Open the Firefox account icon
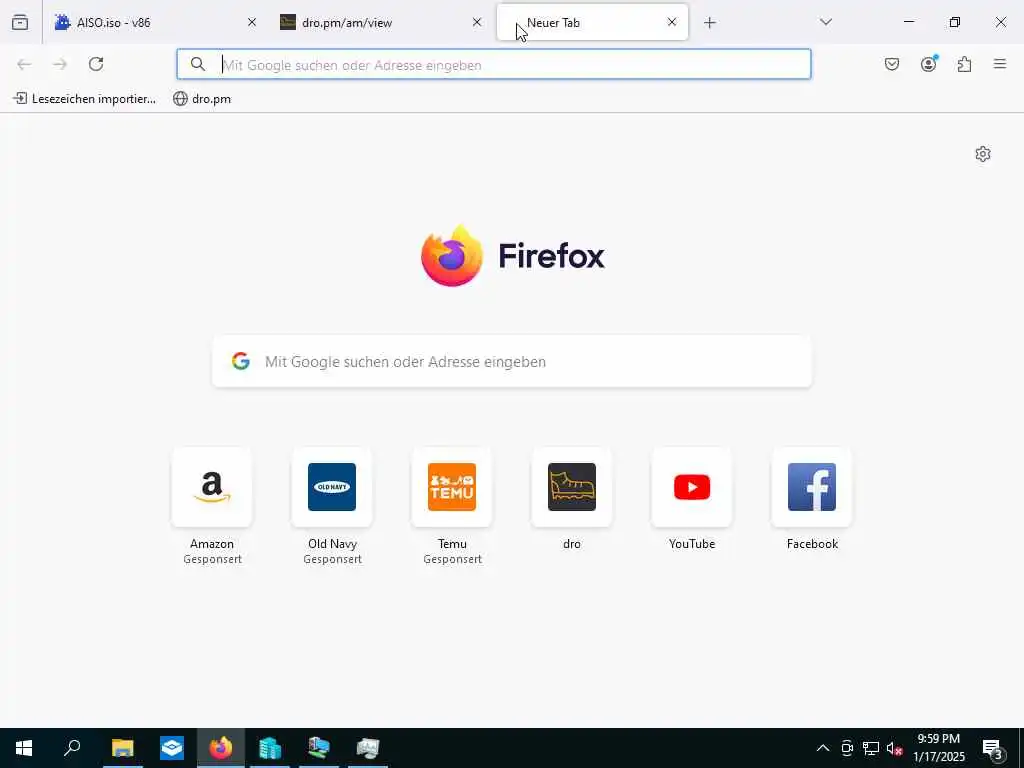Viewport: 1024px width, 768px height. click(x=928, y=64)
